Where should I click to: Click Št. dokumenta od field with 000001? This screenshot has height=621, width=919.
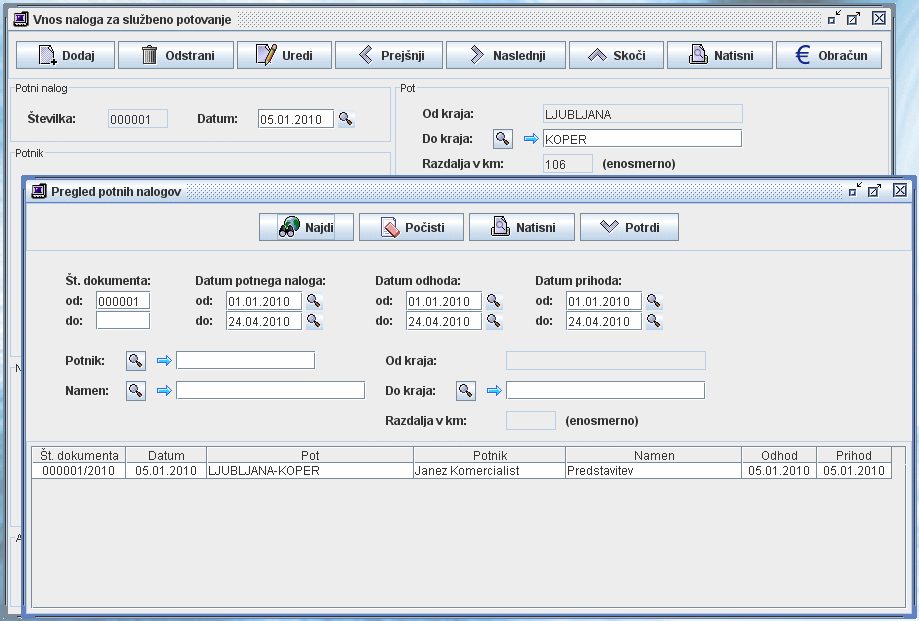123,301
